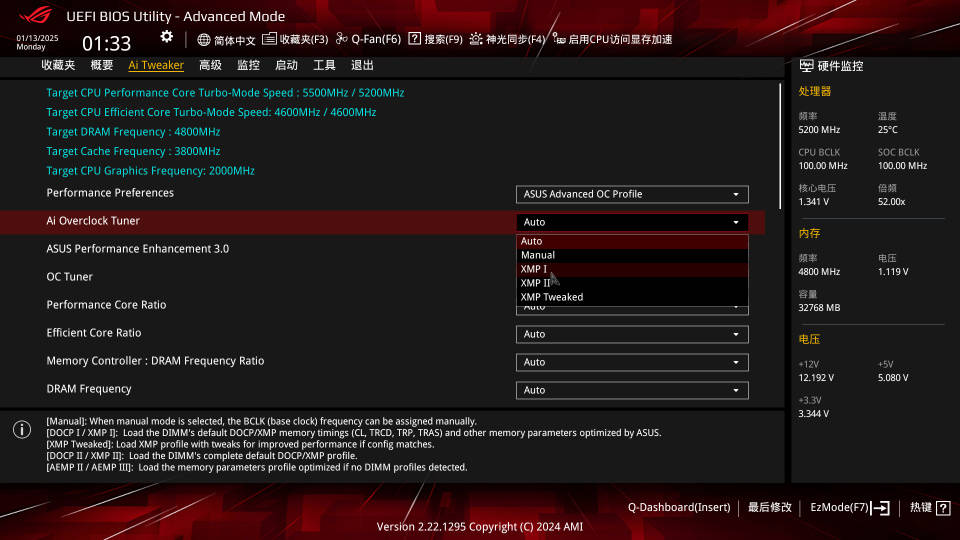Select ASUS Performance Enhancement 3.0 label
Image resolution: width=960 pixels, height=540 pixels.
click(138, 249)
